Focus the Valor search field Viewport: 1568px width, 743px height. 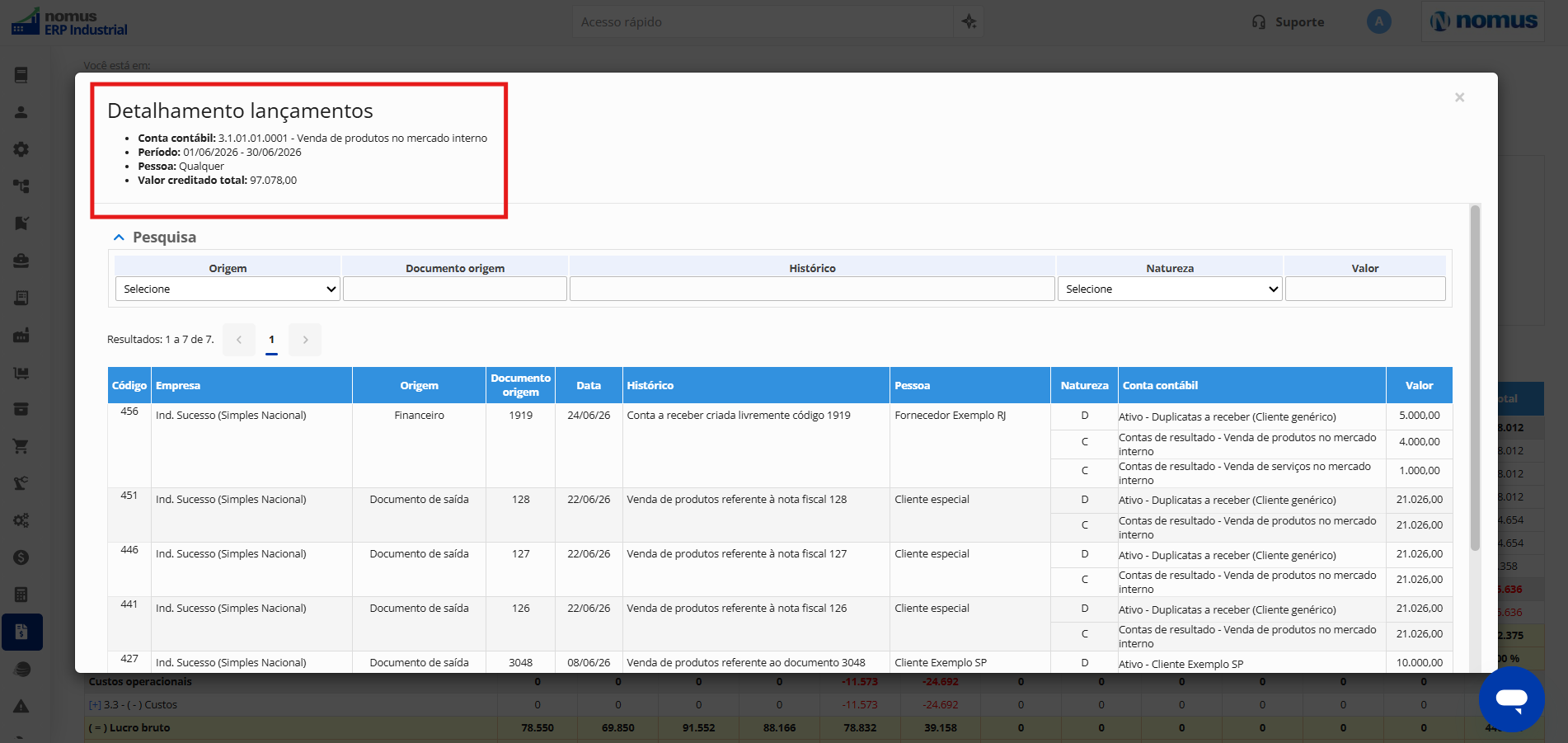(1365, 289)
